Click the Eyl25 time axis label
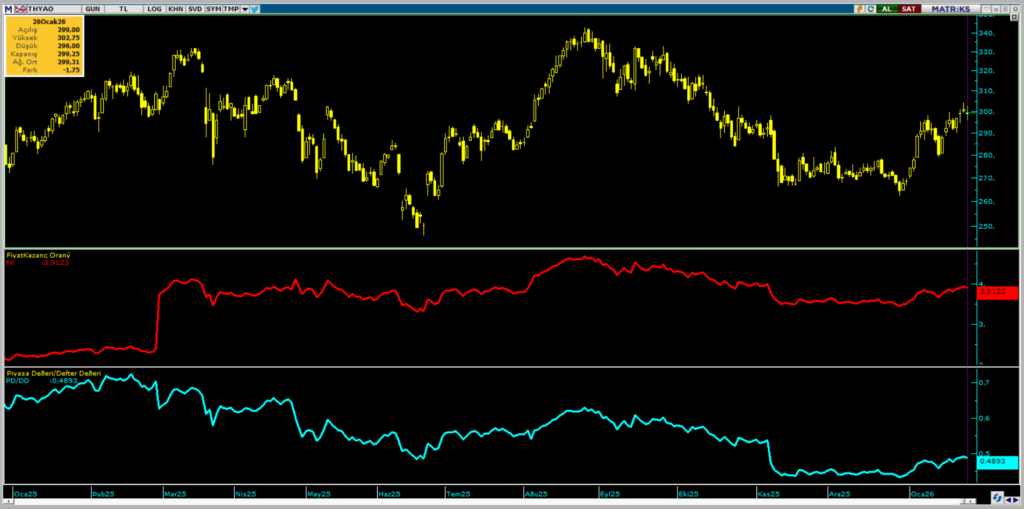1024x509 pixels. pyautogui.click(x=611, y=494)
